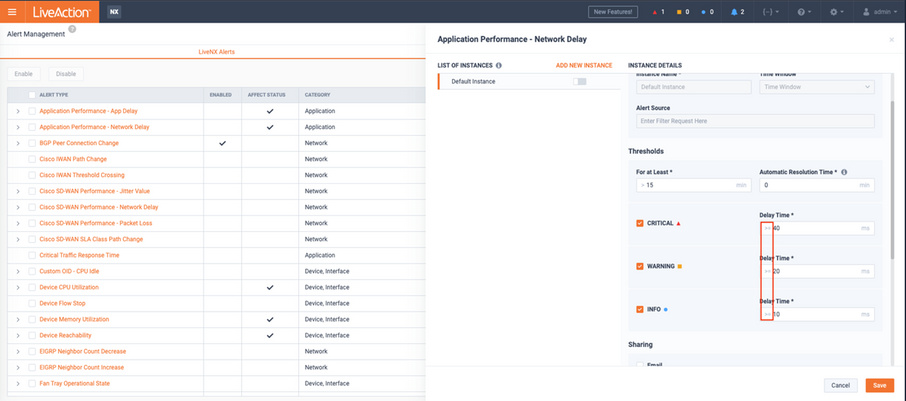
Task: Check Fan Tray Operational State checkbox
Action: (x=32, y=383)
